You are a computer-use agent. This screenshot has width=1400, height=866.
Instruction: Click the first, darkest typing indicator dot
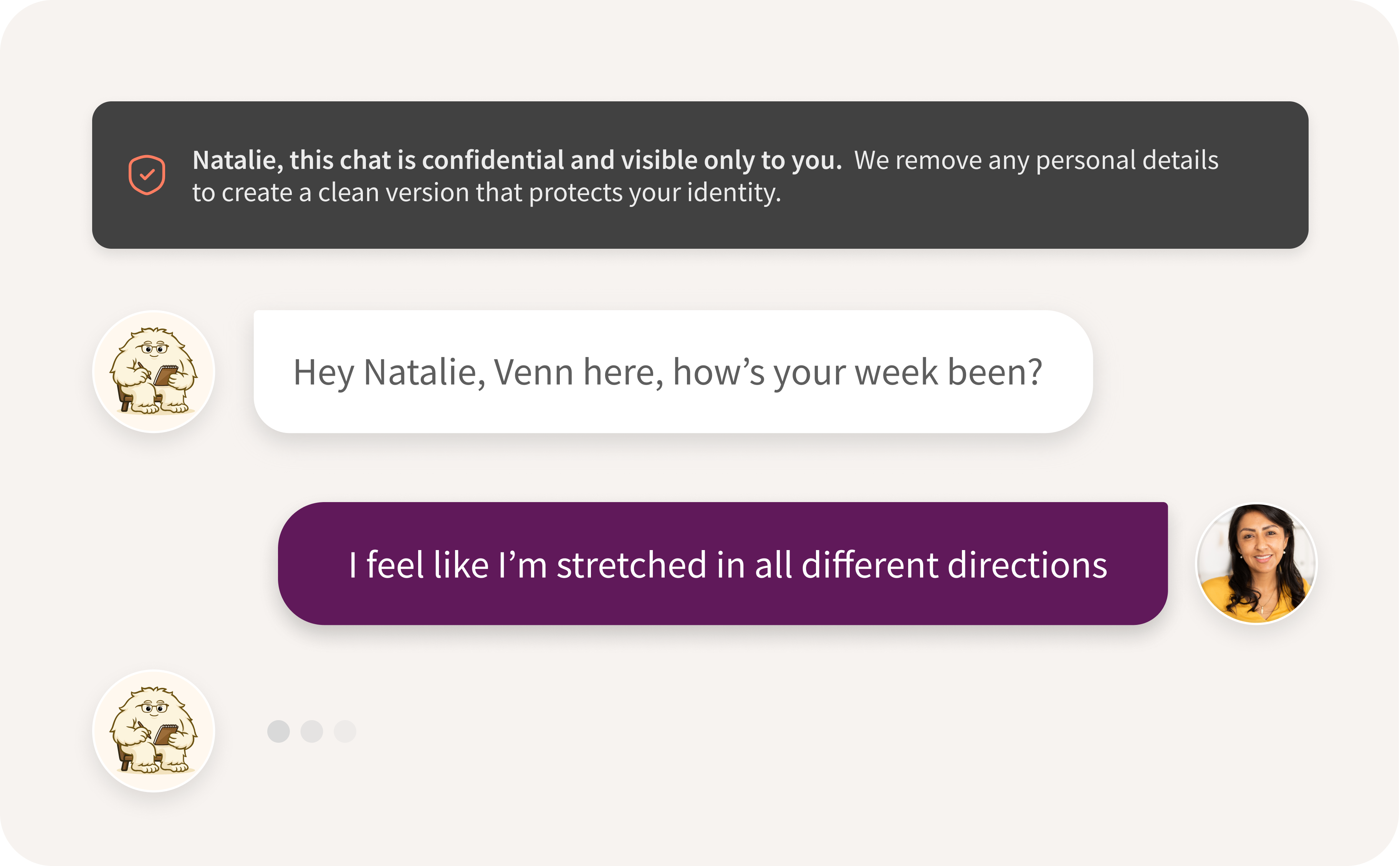tap(278, 731)
